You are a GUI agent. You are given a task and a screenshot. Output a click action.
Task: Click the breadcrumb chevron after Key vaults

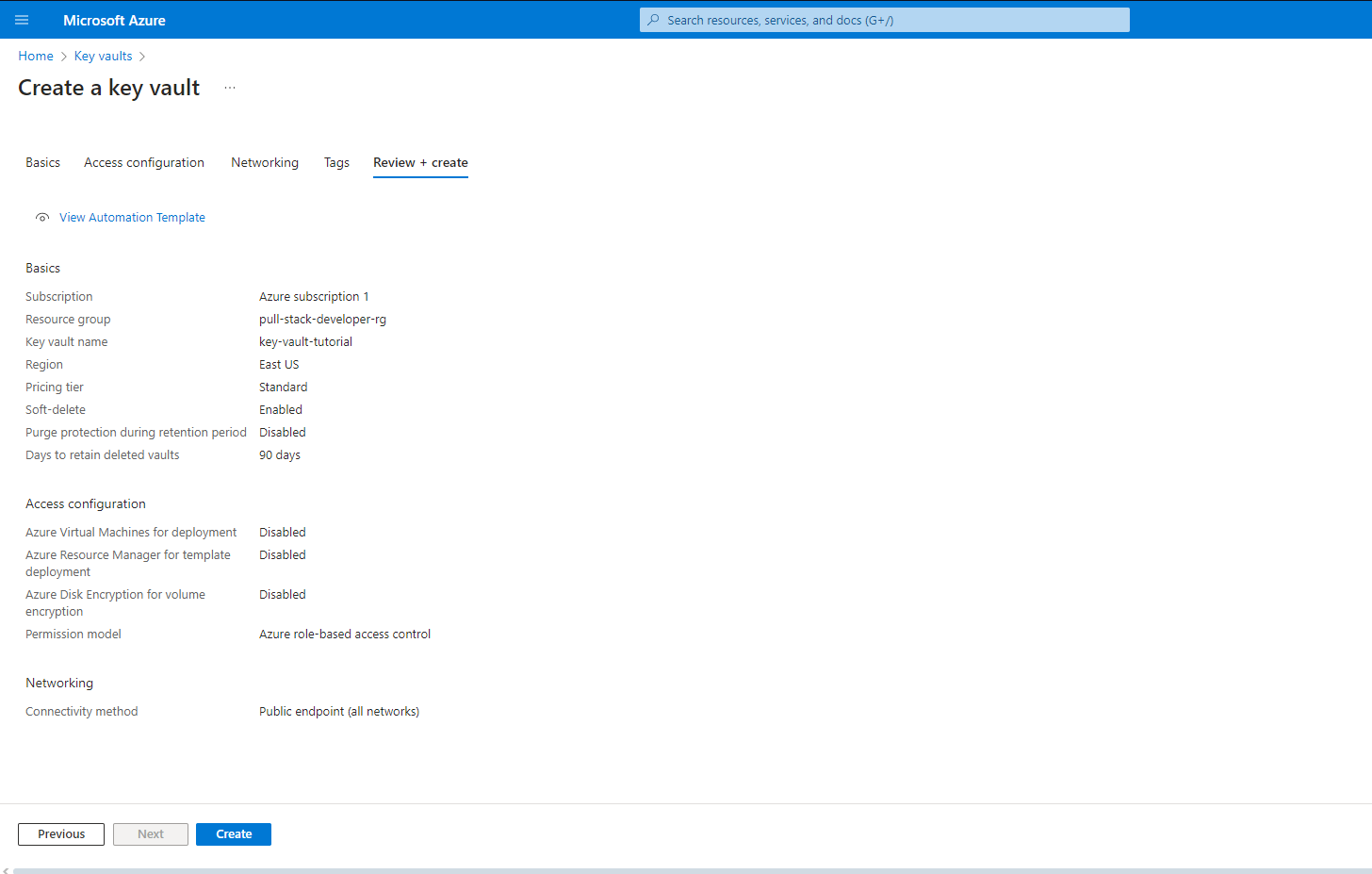click(142, 57)
